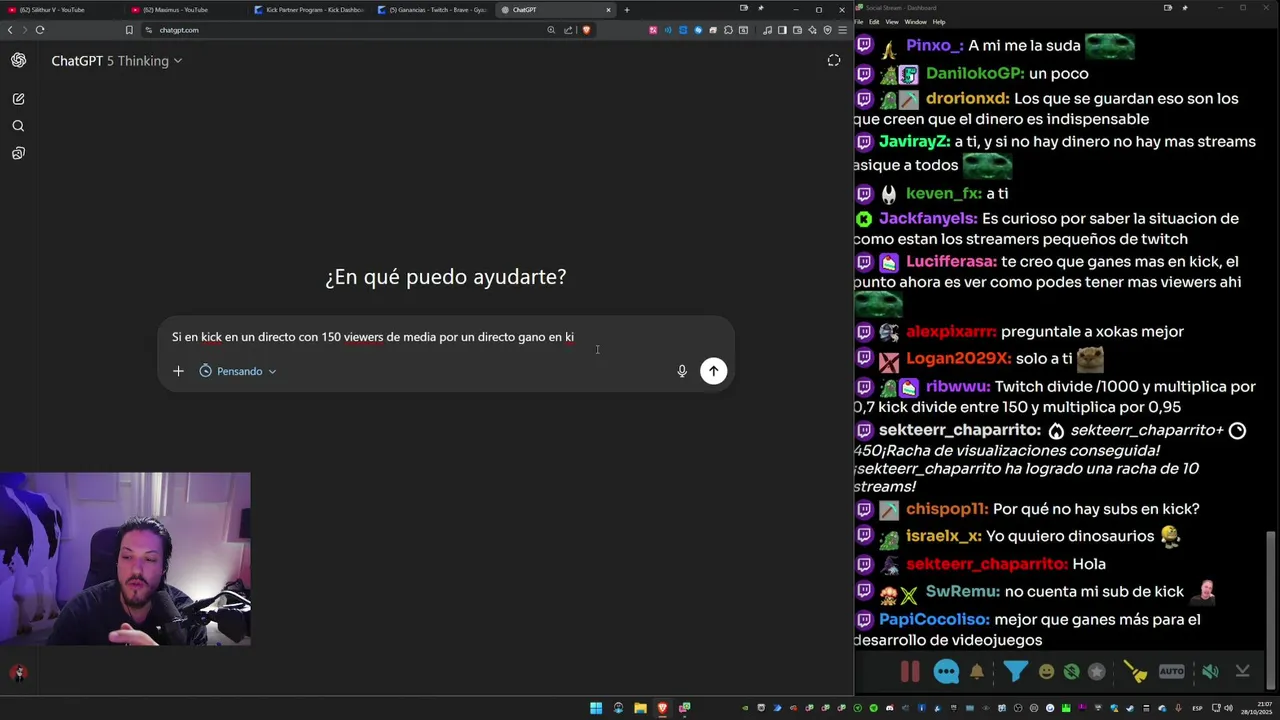1280x720 pixels.
Task: Open the music note playlist icon in toolbar
Action: tap(767, 30)
